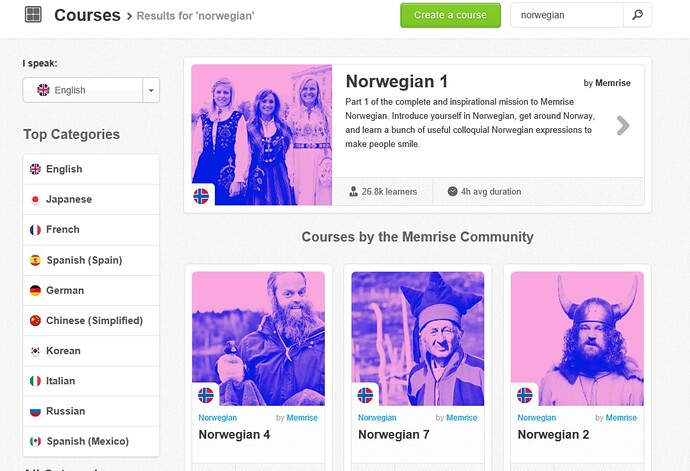
Task: Click the Create a course button
Action: click(450, 15)
